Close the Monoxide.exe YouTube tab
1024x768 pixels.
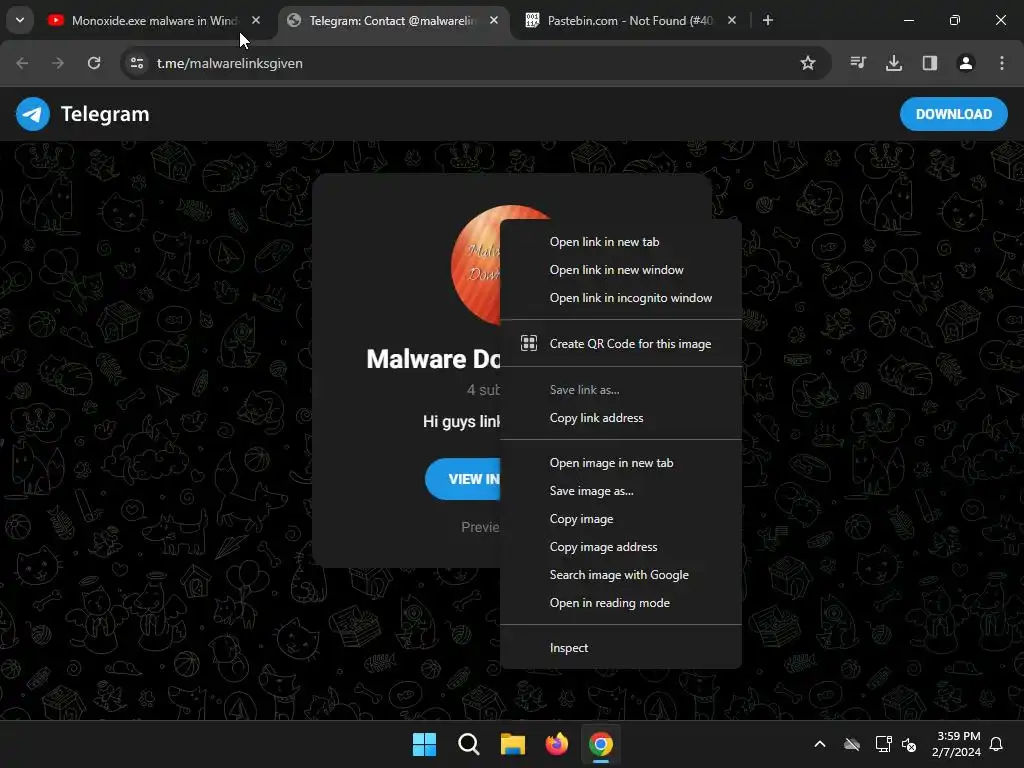pyautogui.click(x=256, y=20)
